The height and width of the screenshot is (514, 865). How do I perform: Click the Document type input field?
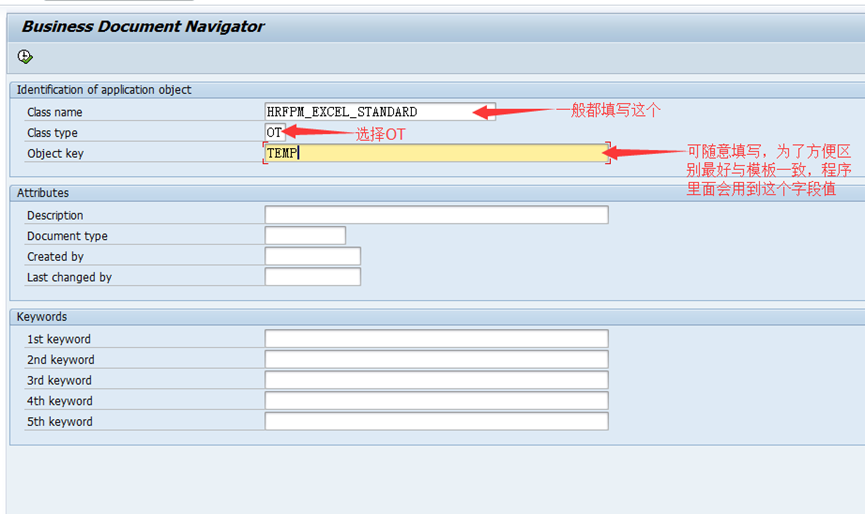pos(305,235)
